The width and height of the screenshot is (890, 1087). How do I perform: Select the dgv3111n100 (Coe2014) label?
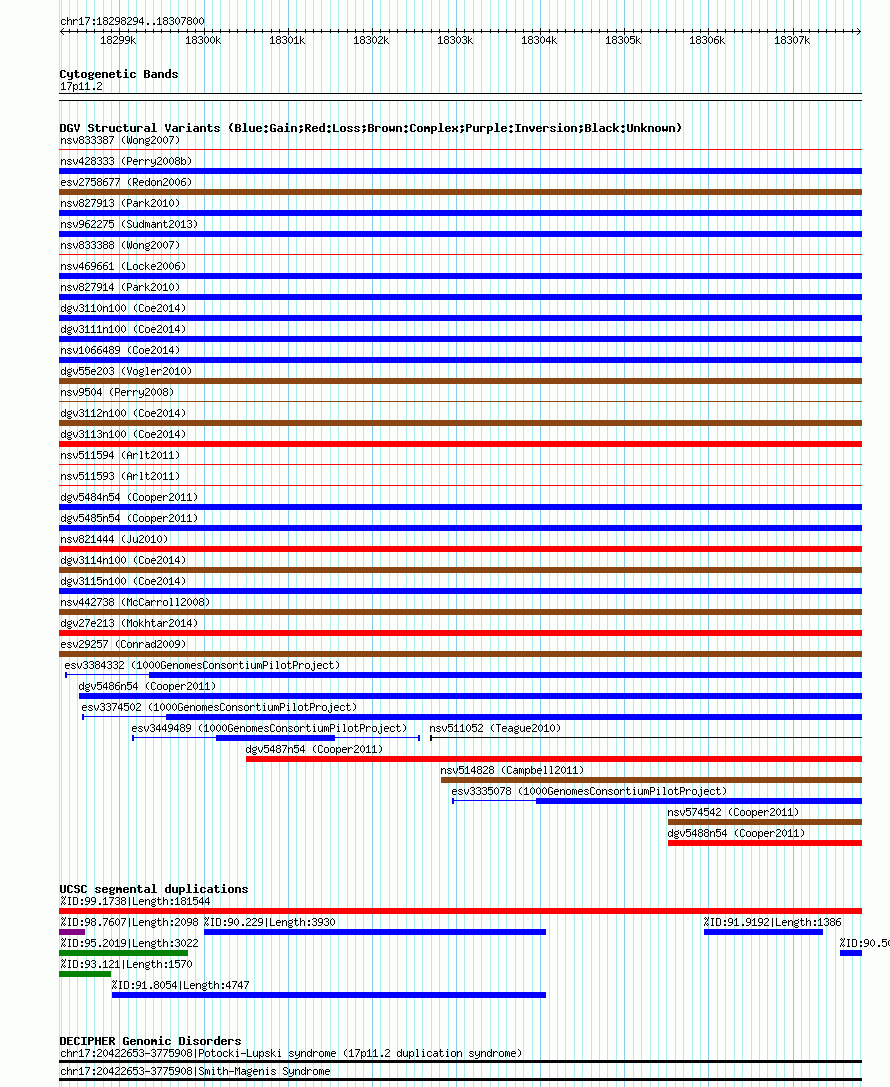coord(123,329)
